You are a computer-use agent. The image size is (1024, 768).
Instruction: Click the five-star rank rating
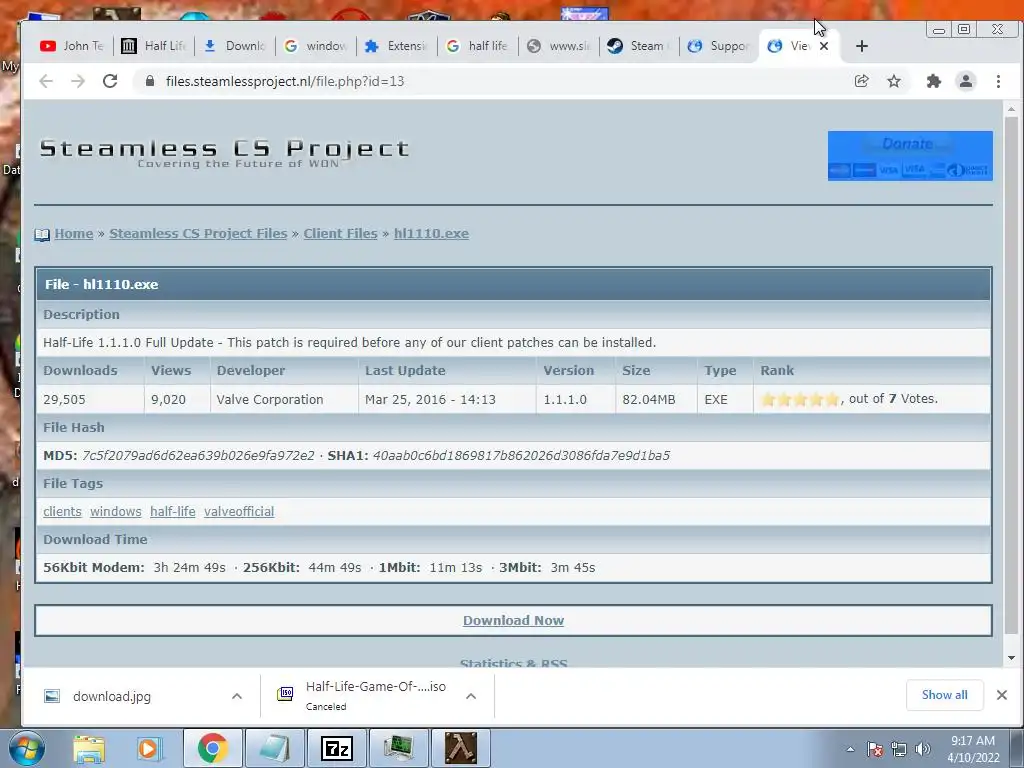800,399
